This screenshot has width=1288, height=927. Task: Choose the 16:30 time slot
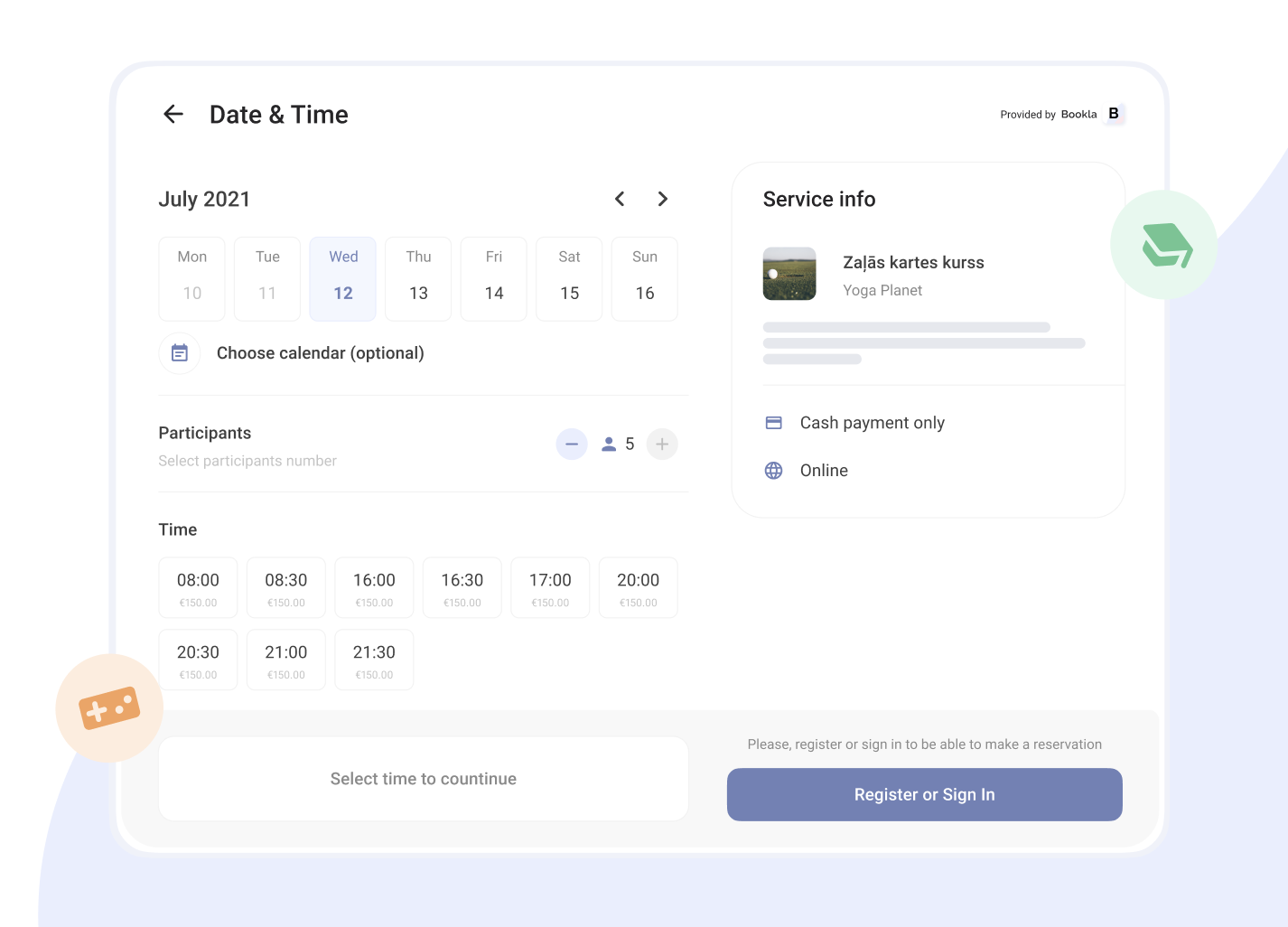(462, 588)
